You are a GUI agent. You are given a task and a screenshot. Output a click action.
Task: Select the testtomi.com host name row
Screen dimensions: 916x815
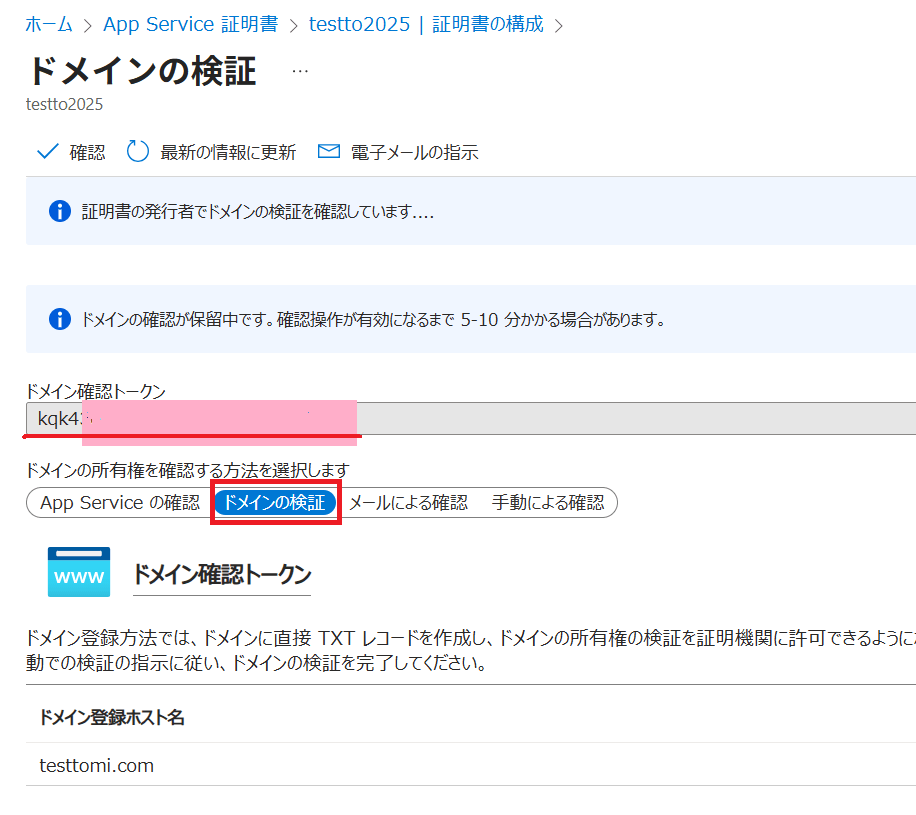(96, 765)
